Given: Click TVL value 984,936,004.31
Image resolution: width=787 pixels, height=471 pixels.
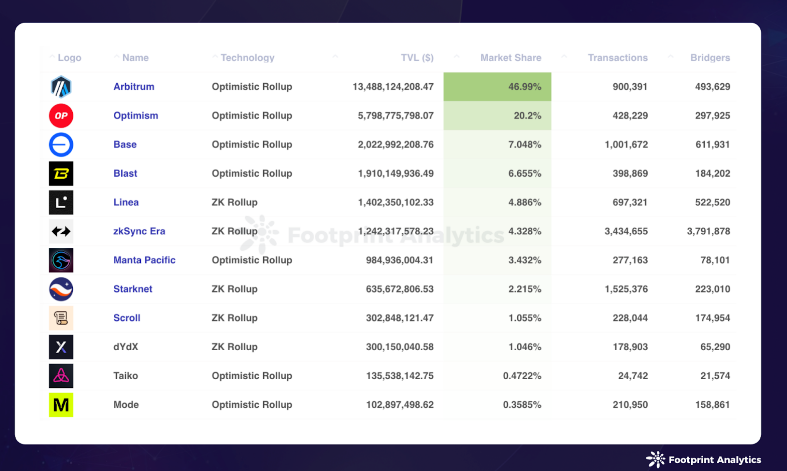Looking at the screenshot, I should coord(400,260).
